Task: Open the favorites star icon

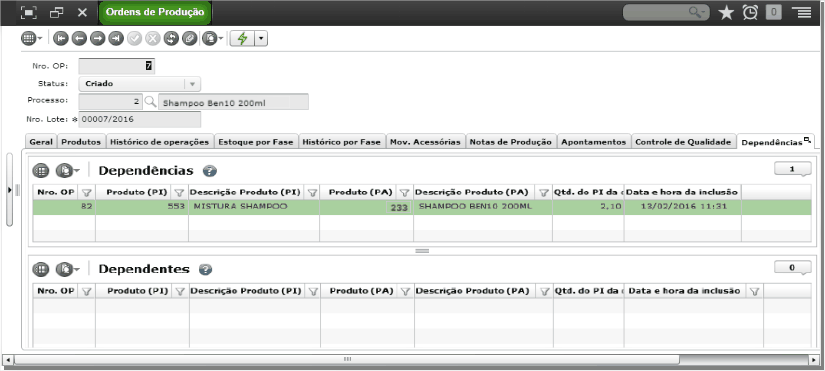Action: 726,13
